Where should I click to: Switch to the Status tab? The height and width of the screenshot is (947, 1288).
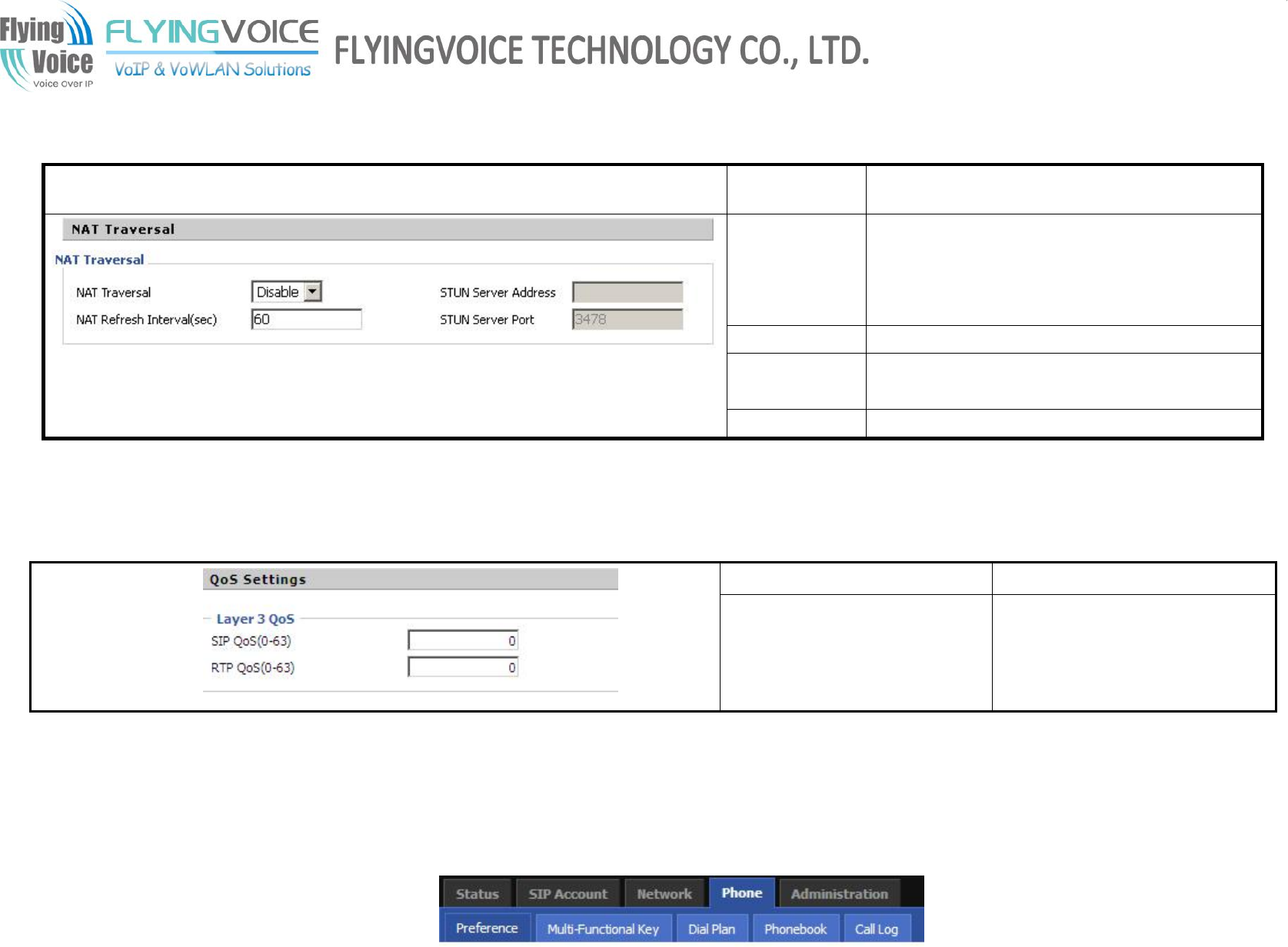tap(477, 894)
